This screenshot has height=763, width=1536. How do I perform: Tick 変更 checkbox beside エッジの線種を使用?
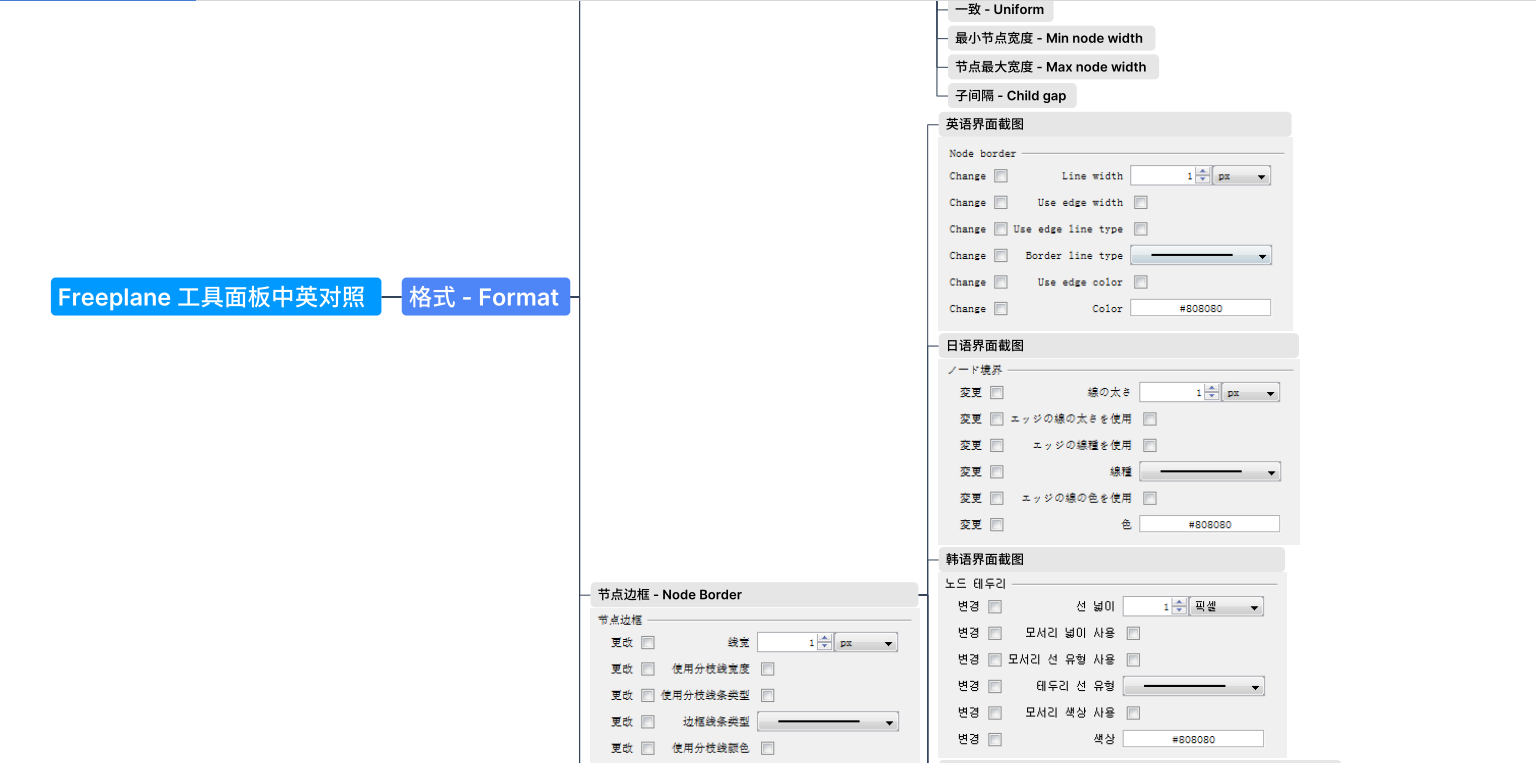click(x=997, y=445)
